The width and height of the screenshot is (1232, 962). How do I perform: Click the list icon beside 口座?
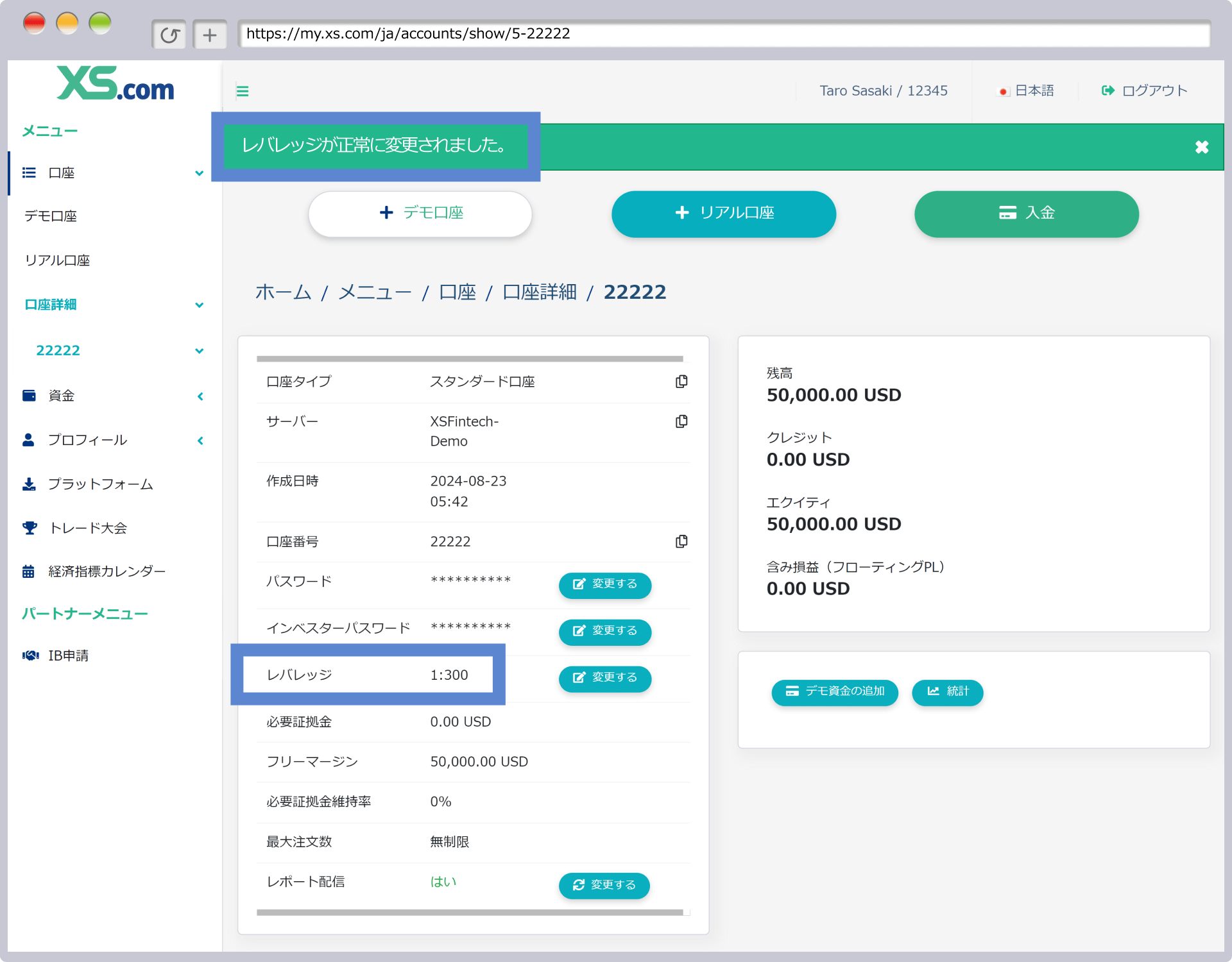29,173
